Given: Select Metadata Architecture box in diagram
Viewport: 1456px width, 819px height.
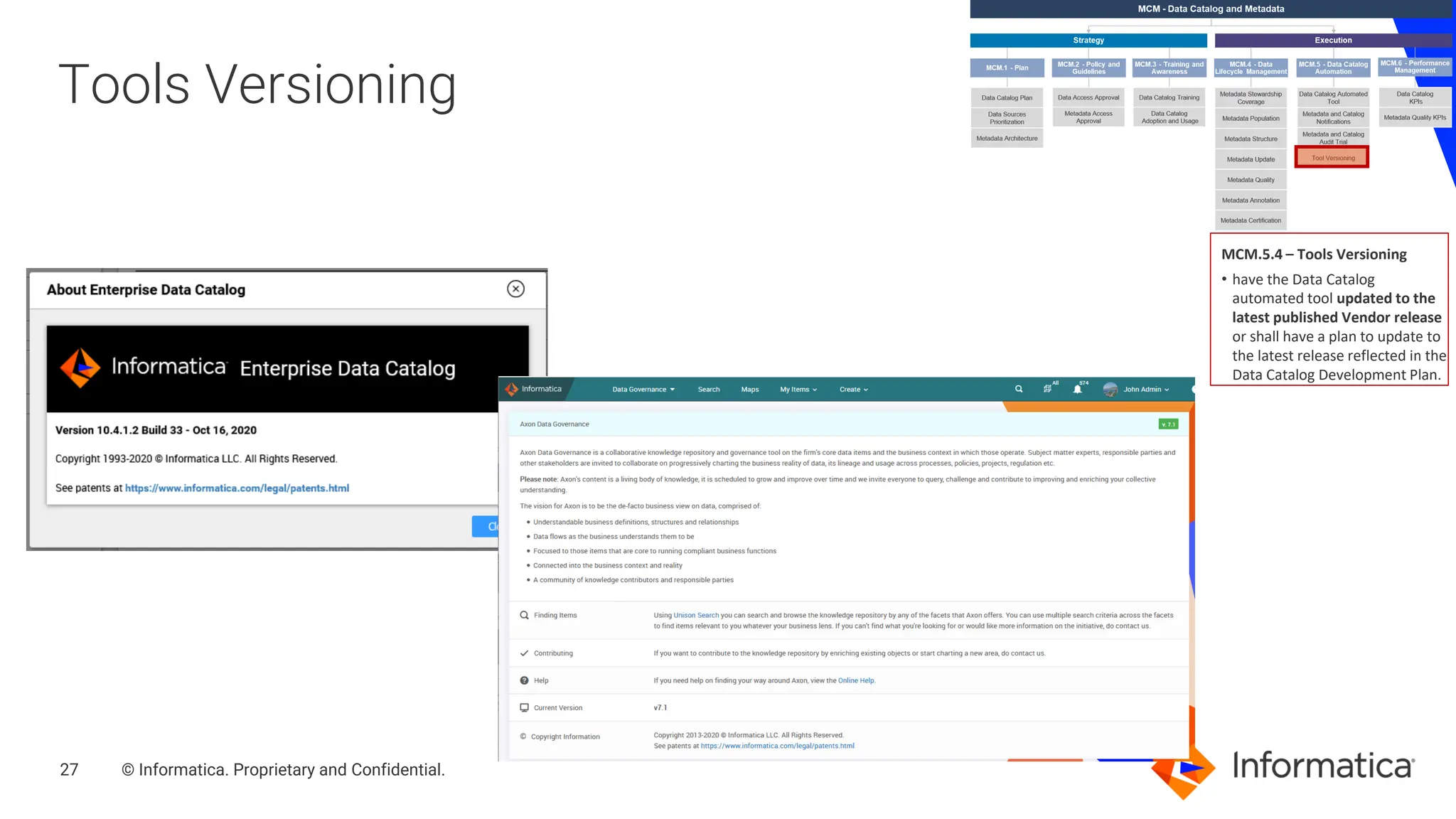Looking at the screenshot, I should click(1007, 139).
